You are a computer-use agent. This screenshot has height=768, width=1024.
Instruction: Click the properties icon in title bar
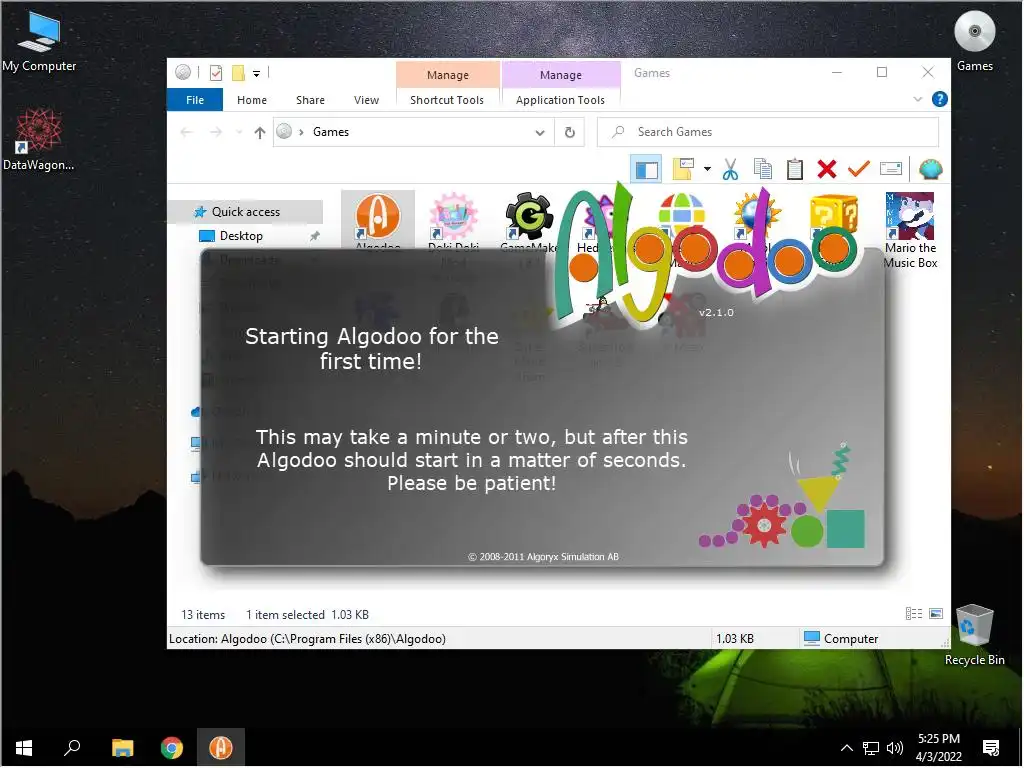point(216,73)
